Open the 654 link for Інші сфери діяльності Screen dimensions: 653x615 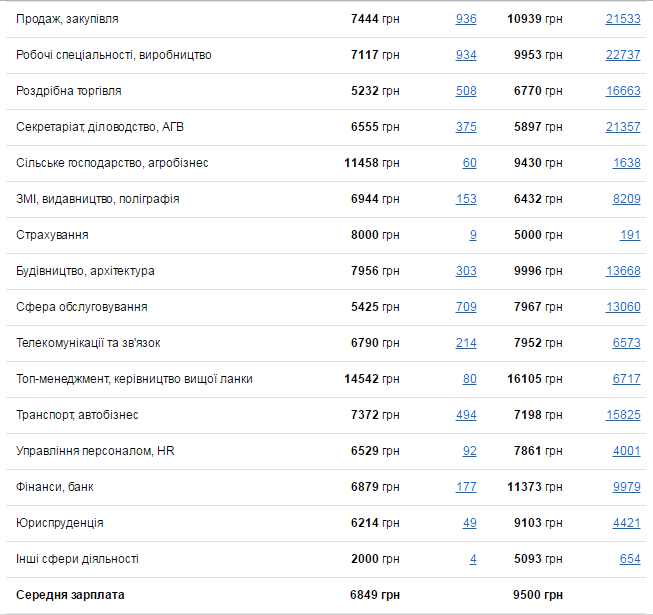(x=630, y=559)
